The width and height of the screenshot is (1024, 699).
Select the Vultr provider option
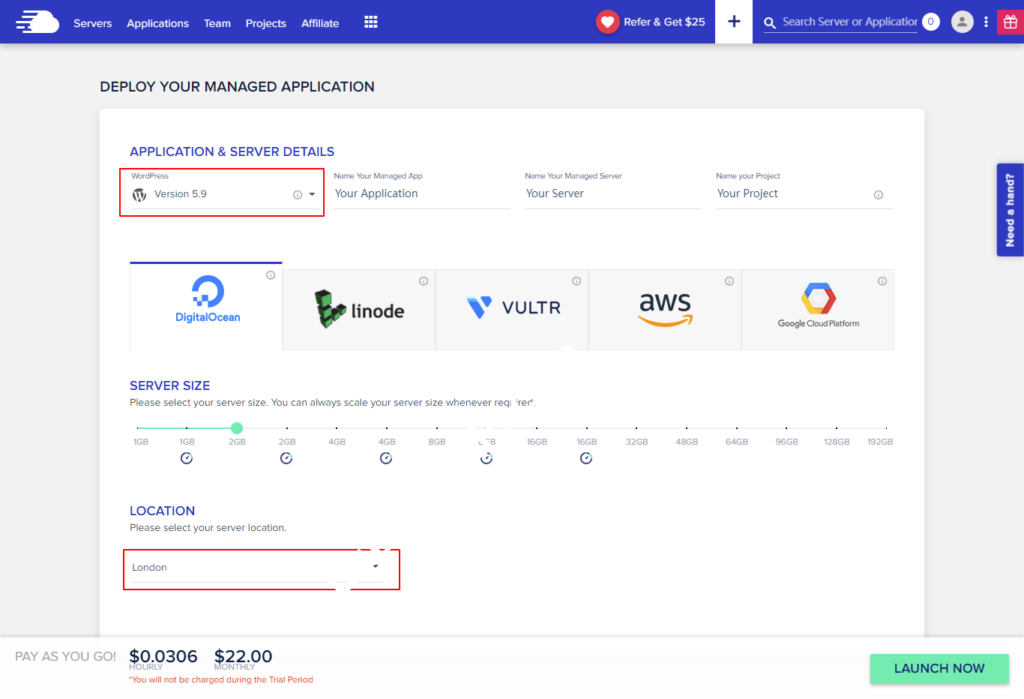(513, 307)
